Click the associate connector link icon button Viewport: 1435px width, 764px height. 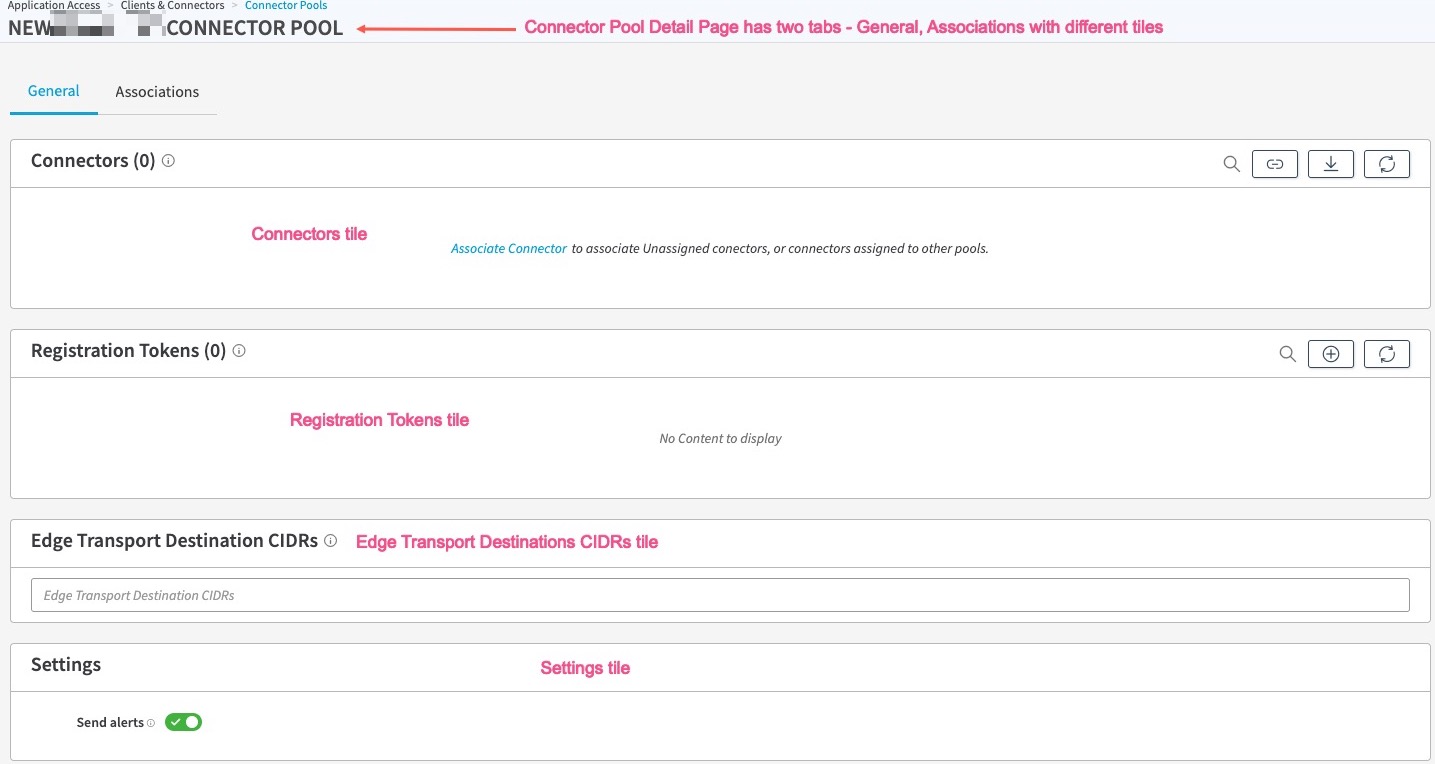point(1275,164)
